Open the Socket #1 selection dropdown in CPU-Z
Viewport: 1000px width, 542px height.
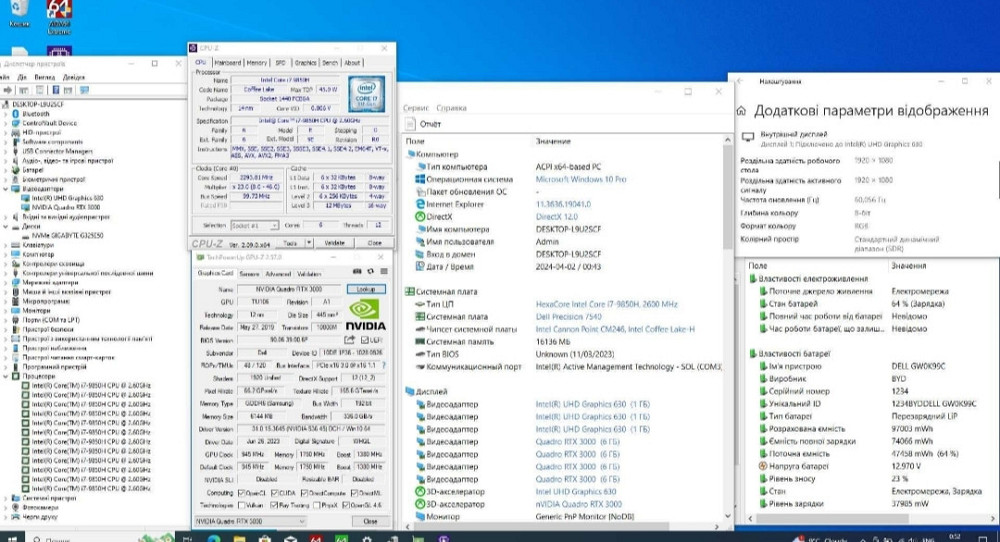point(254,225)
